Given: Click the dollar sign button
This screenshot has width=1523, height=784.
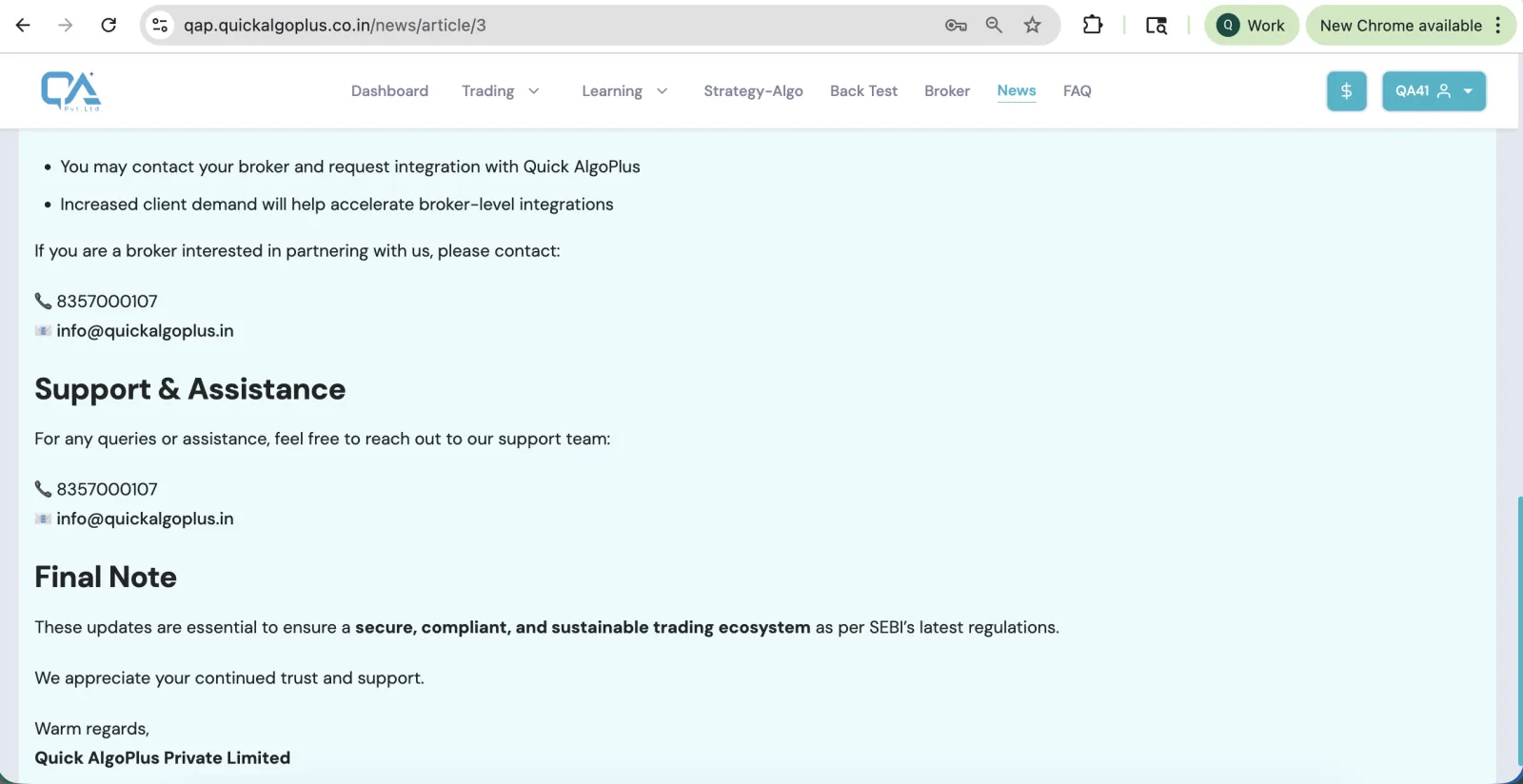Looking at the screenshot, I should tap(1347, 91).
